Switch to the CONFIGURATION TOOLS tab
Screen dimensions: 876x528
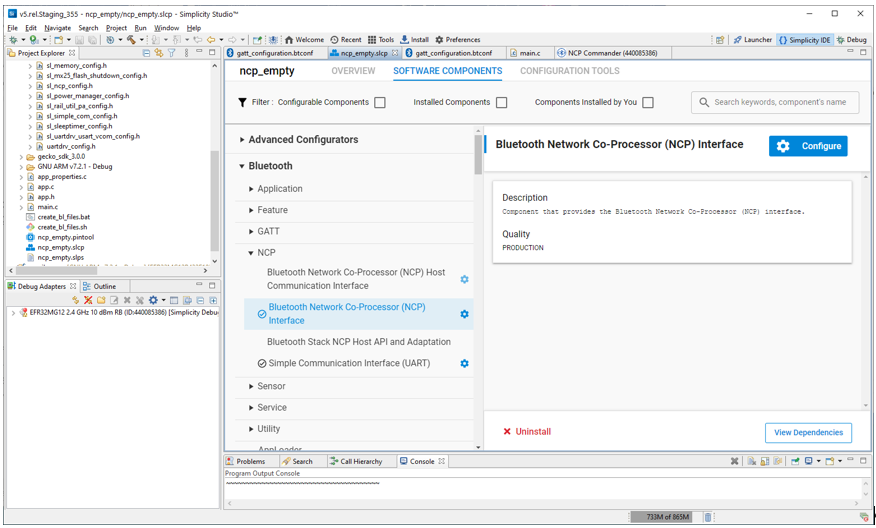pos(569,72)
